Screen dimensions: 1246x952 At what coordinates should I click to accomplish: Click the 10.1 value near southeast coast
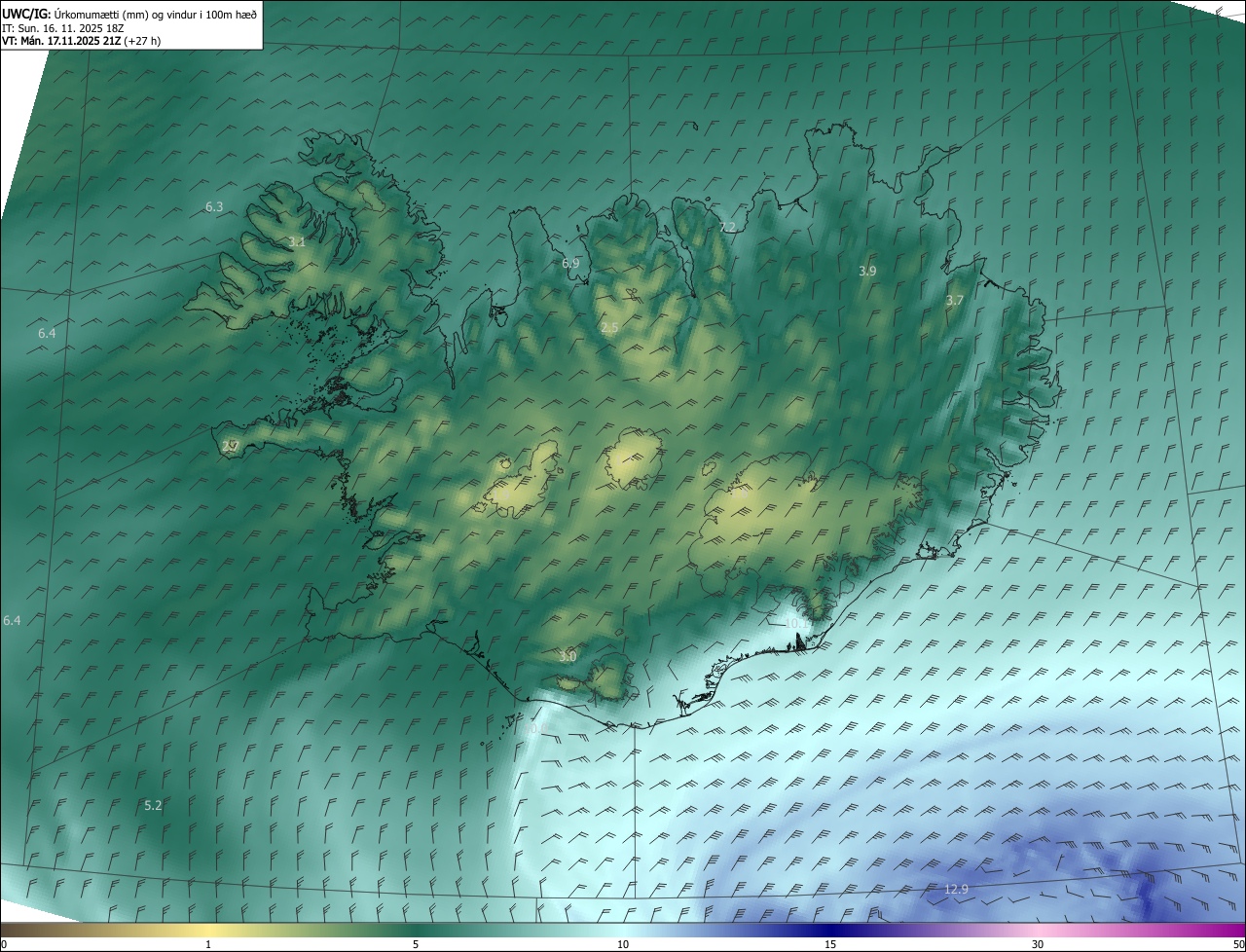796,623
